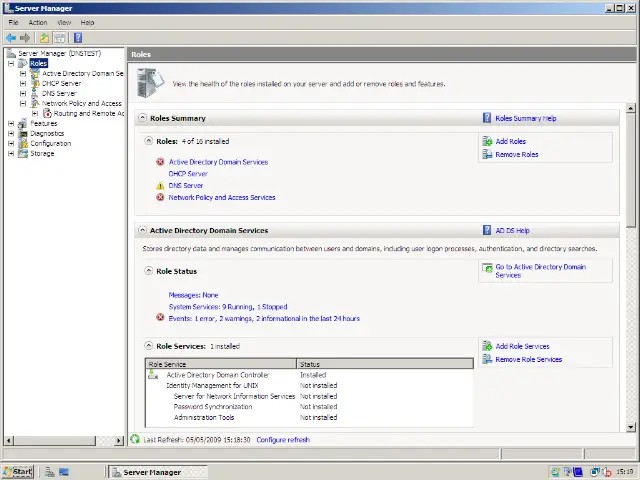
Task: Click error icon beside Network Policy and Access Services
Action: pyautogui.click(x=160, y=198)
